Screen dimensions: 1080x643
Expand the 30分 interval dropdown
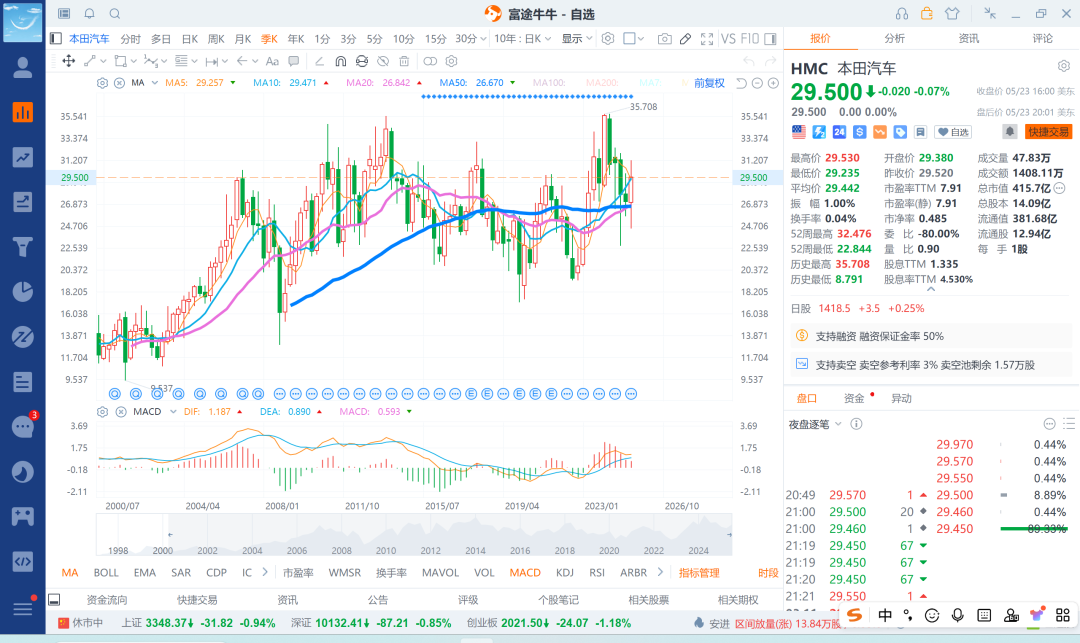click(x=484, y=39)
